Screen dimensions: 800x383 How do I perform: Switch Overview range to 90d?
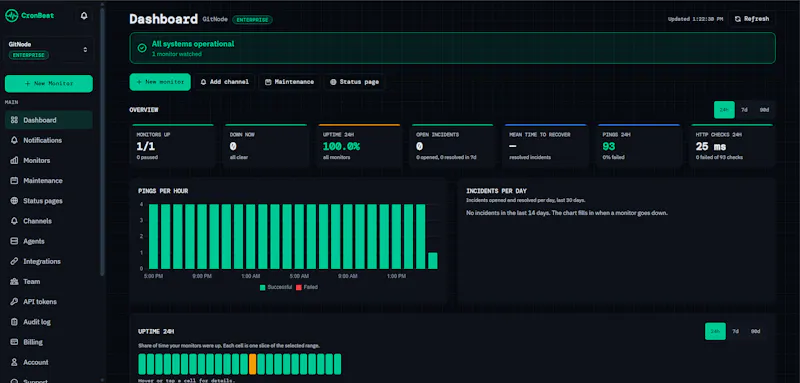pos(764,110)
